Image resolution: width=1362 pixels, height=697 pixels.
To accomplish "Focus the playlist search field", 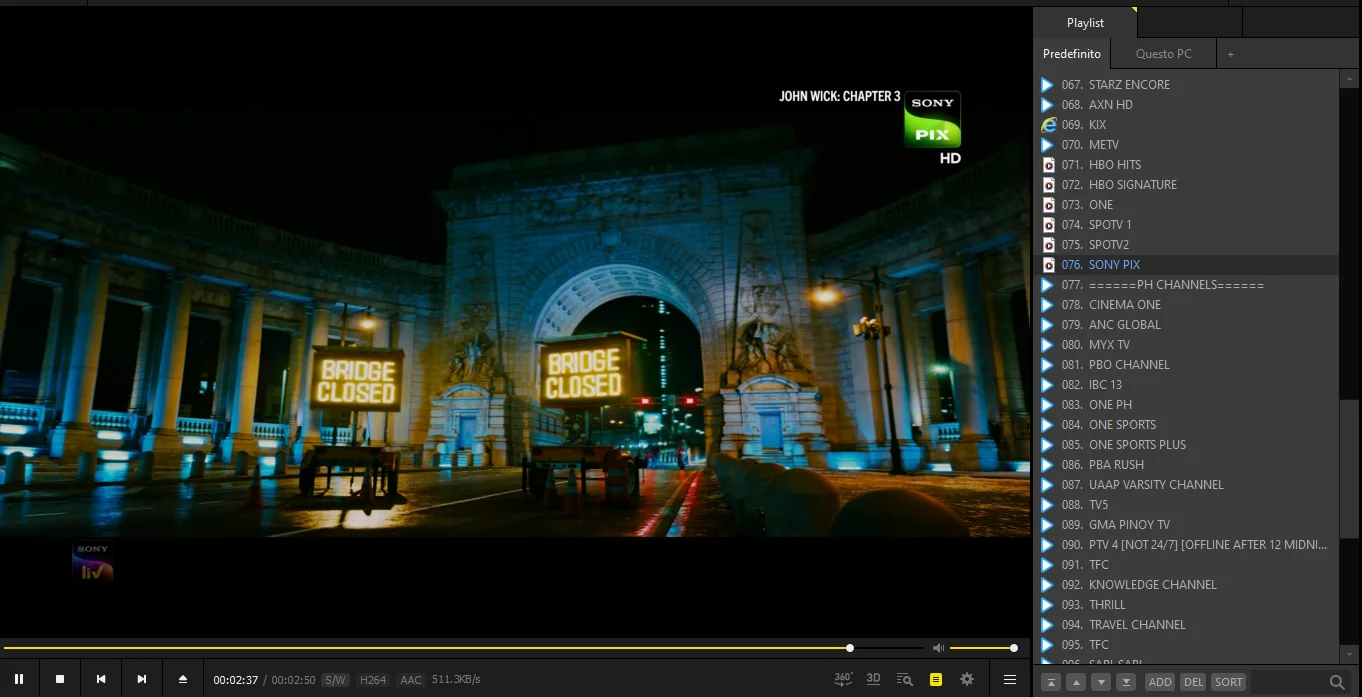I will point(1288,682).
